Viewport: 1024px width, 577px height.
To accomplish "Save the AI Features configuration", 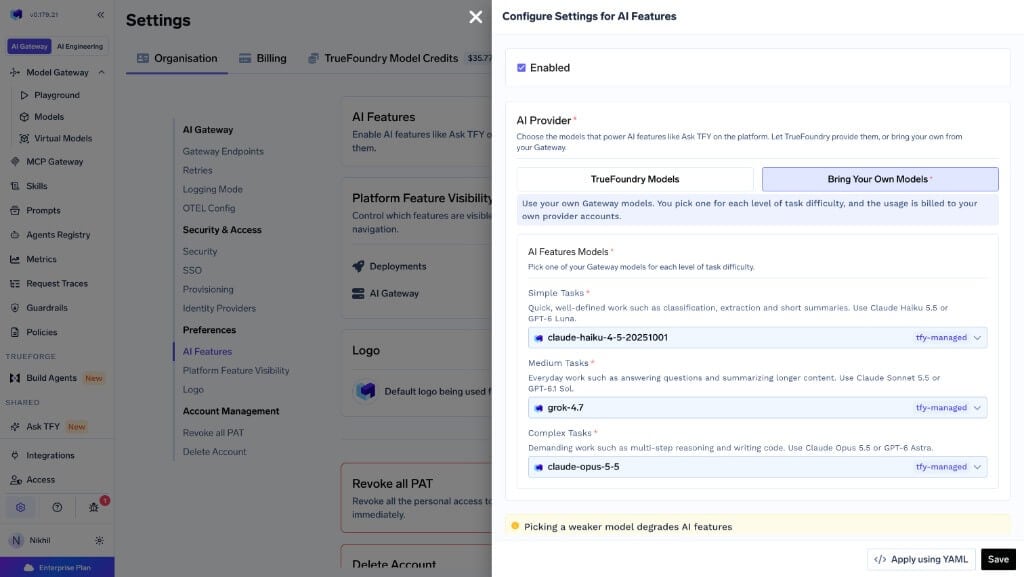I will click(998, 559).
